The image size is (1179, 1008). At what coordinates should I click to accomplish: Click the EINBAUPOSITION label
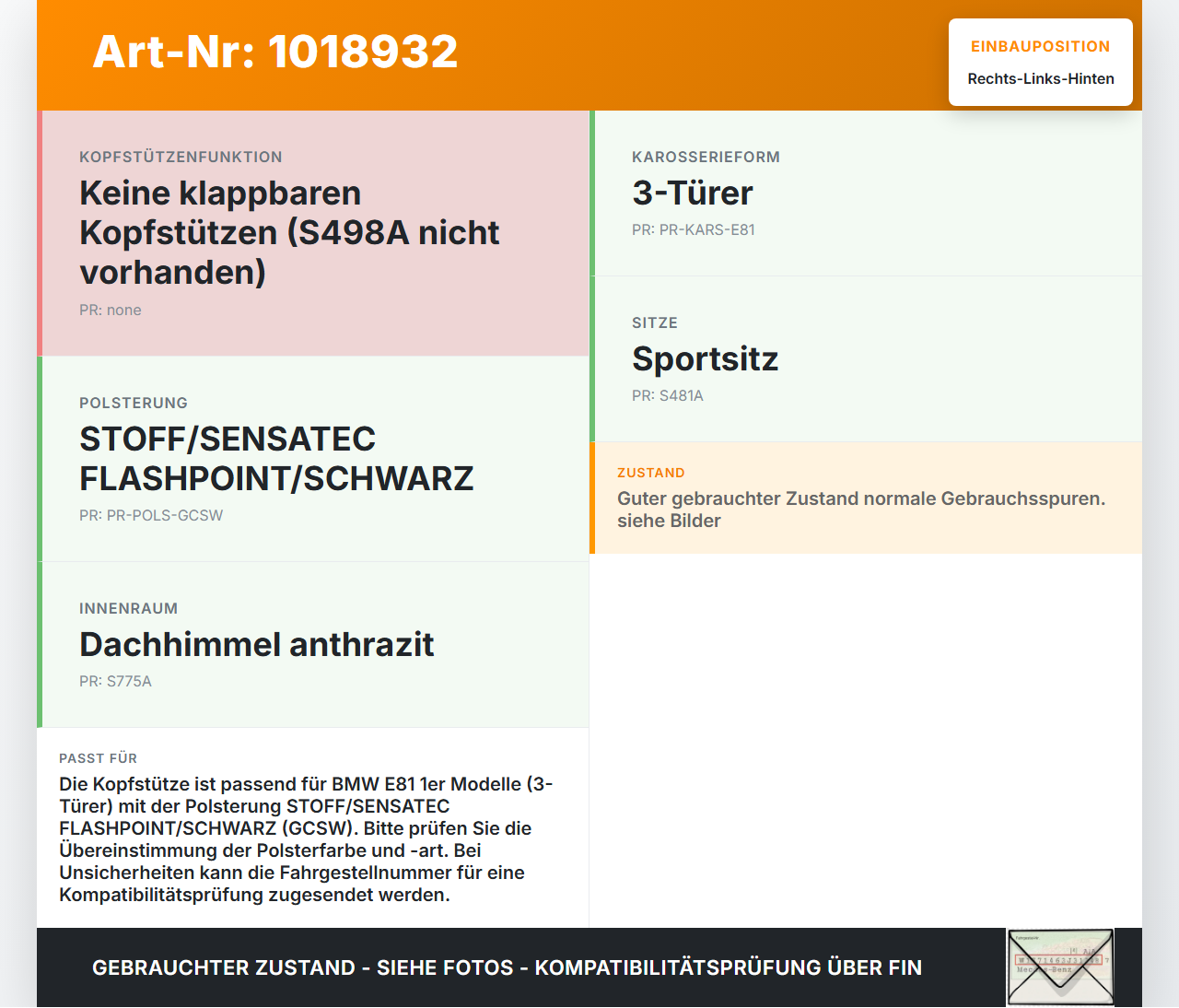(1040, 47)
